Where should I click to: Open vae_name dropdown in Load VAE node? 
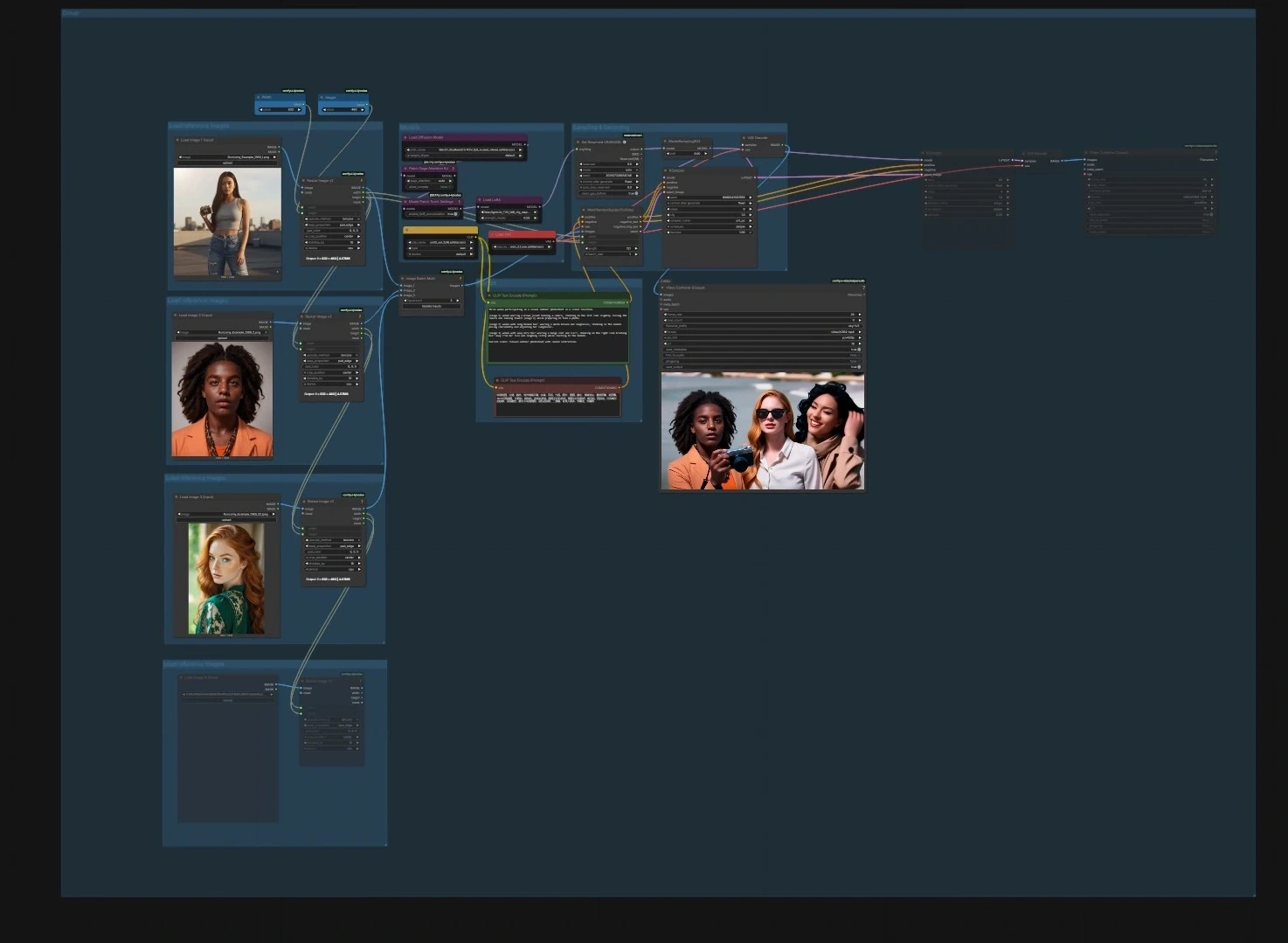click(523, 246)
